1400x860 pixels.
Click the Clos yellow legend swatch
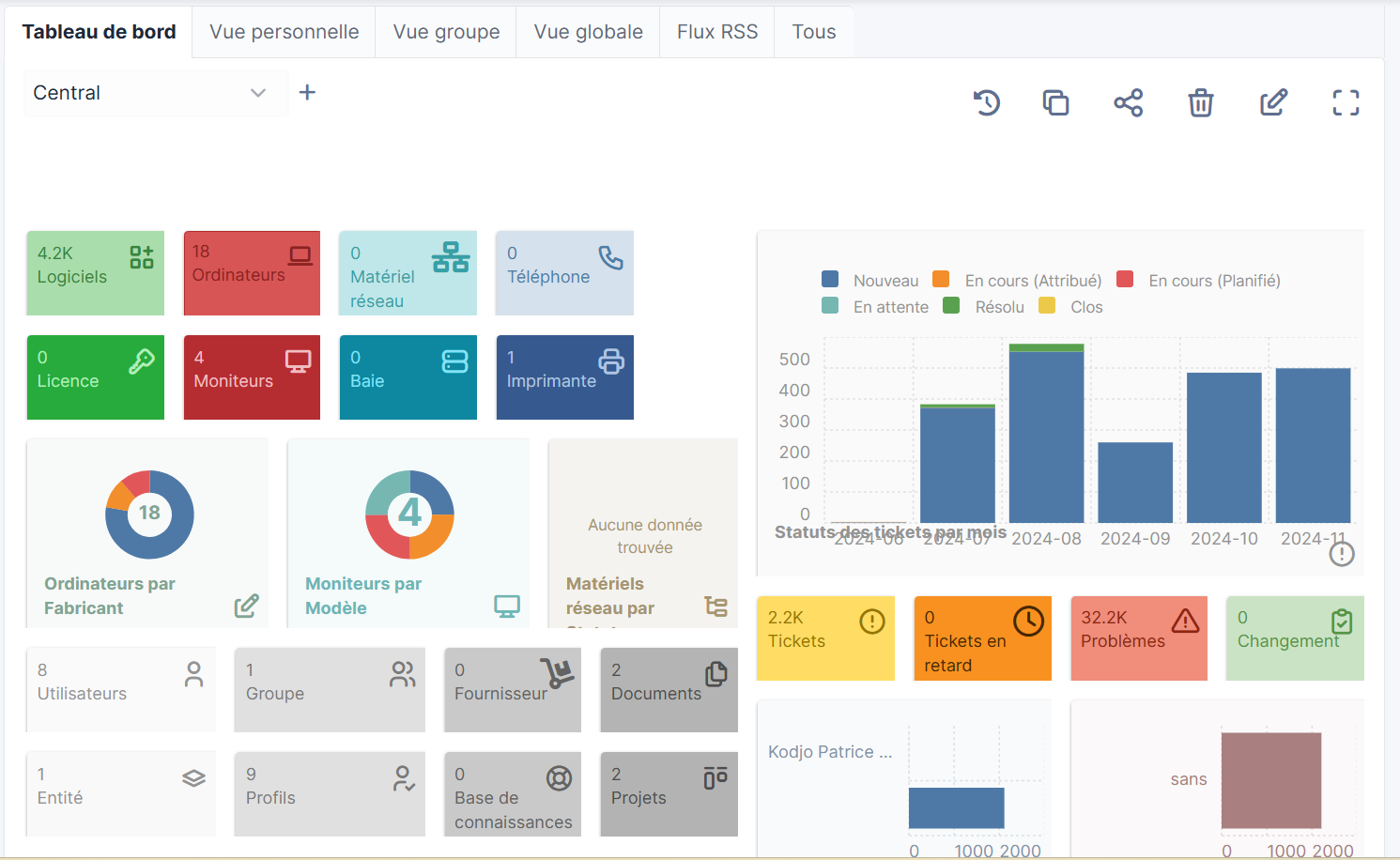(1047, 306)
